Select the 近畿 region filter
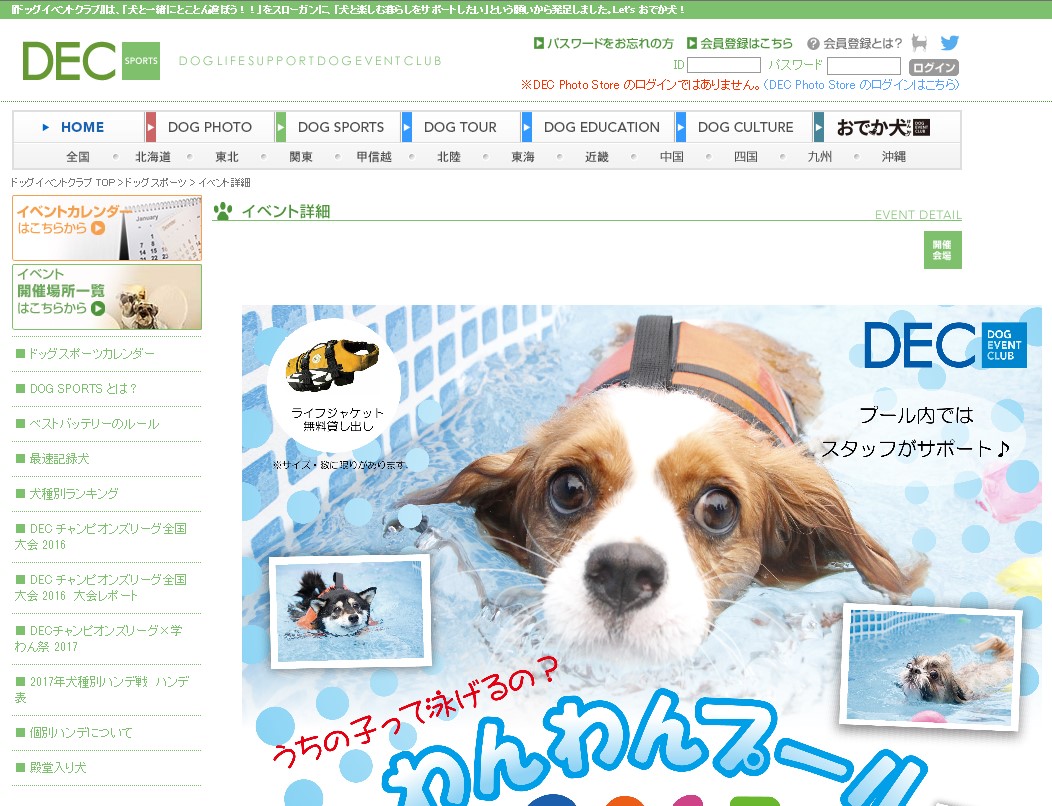The height and width of the screenshot is (806, 1052). (596, 156)
